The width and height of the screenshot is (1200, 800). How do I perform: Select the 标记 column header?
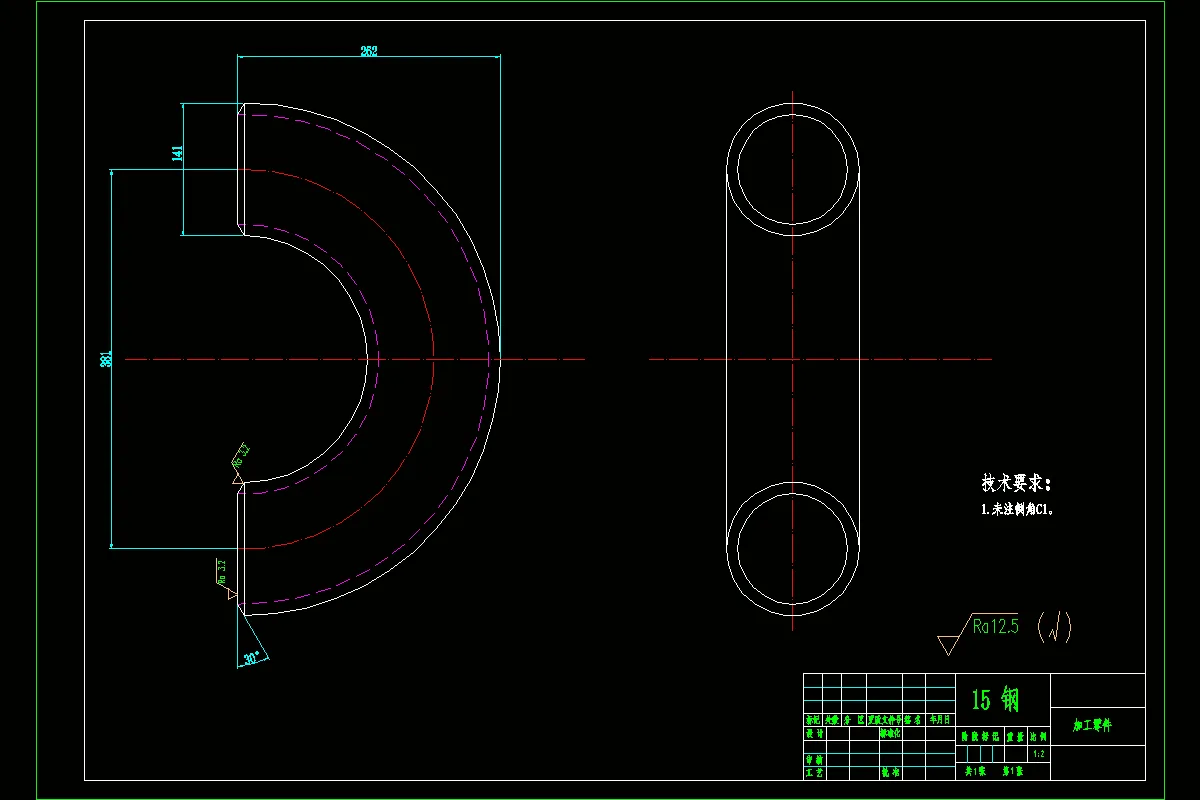(x=813, y=720)
